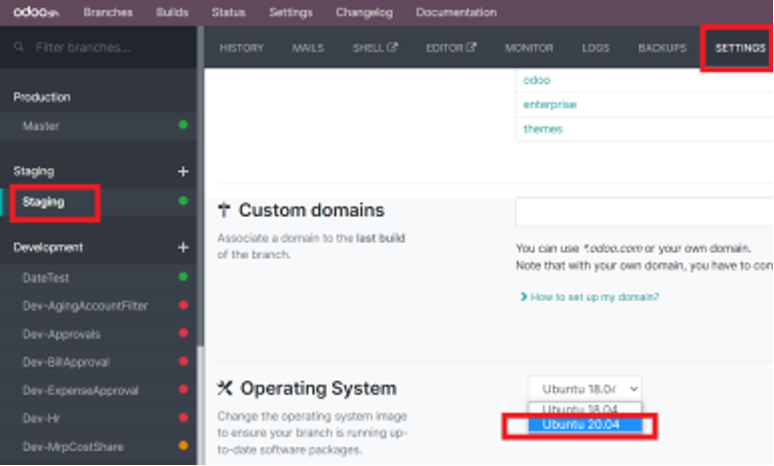Switch to the LOGS tab
This screenshot has height=466, width=774.
tap(595, 48)
